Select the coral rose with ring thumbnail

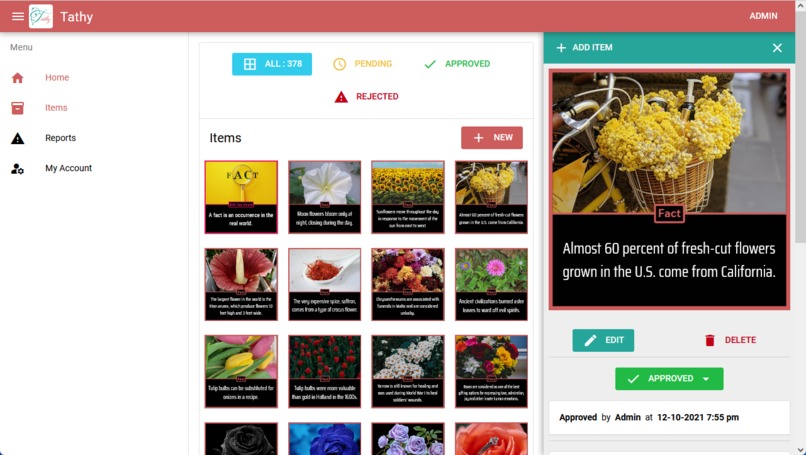[x=491, y=439]
